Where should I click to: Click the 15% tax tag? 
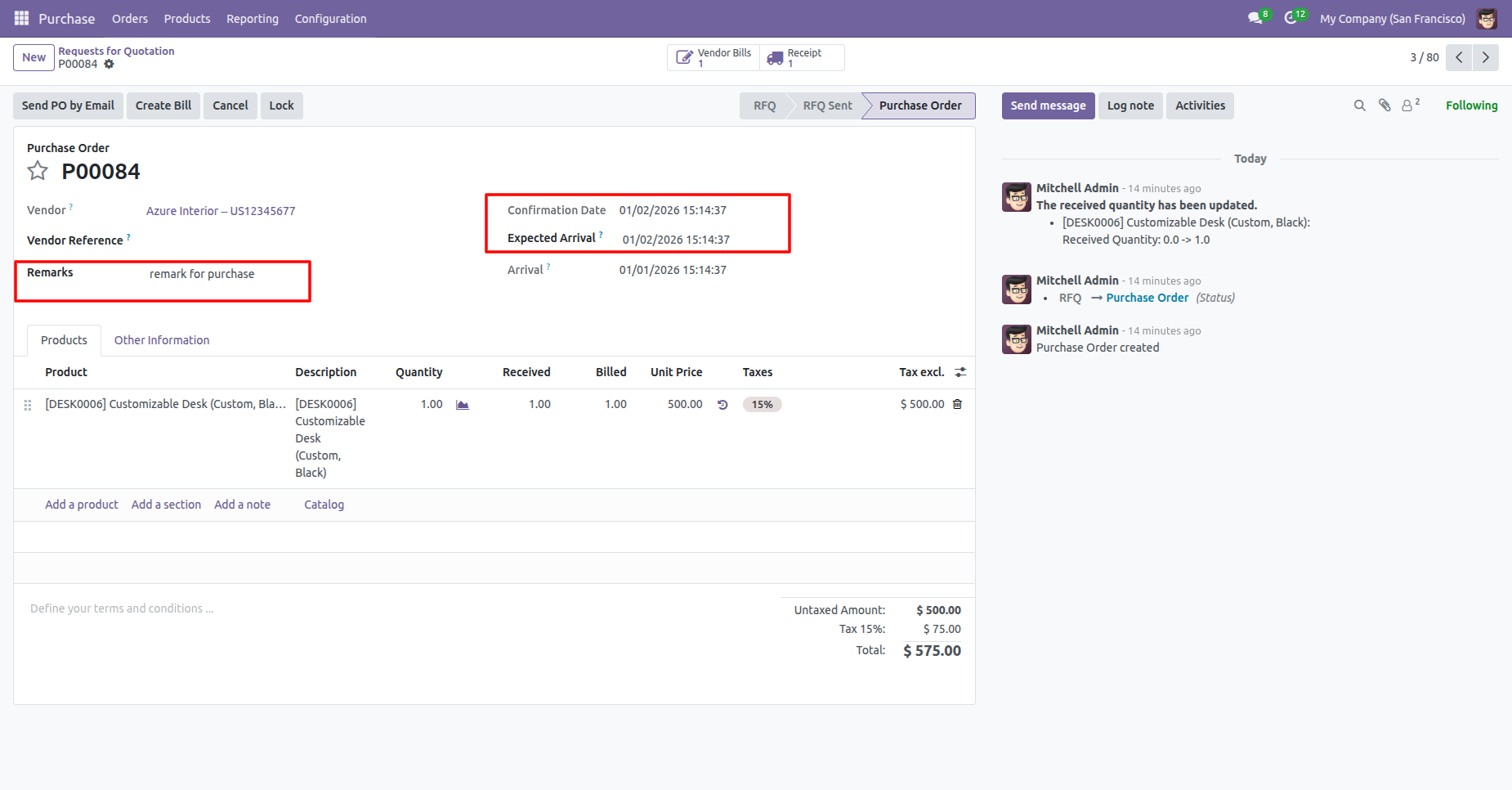click(762, 405)
